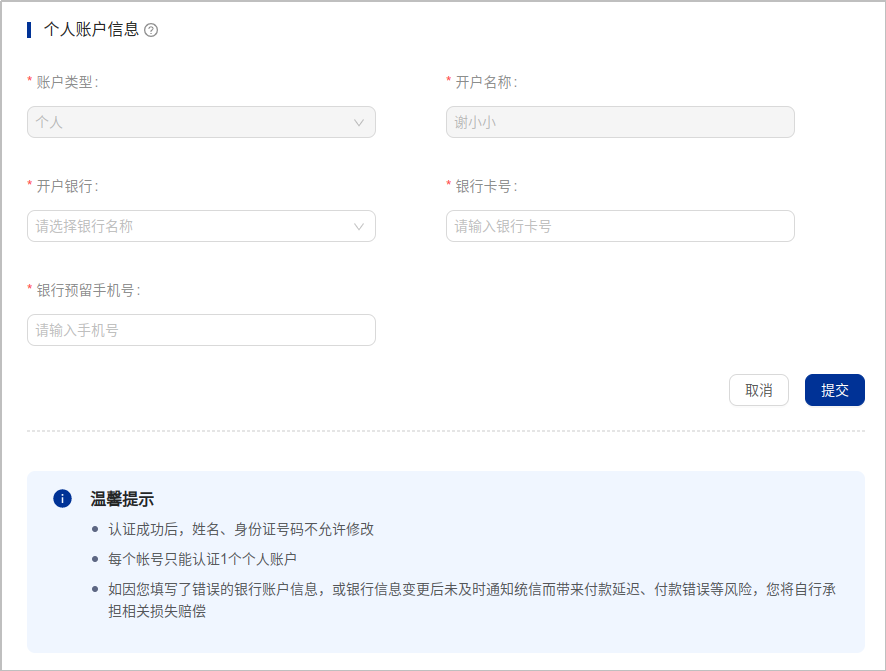Click the 银行卡号 field label
Image resolution: width=886 pixels, height=671 pixels.
pyautogui.click(x=485, y=186)
